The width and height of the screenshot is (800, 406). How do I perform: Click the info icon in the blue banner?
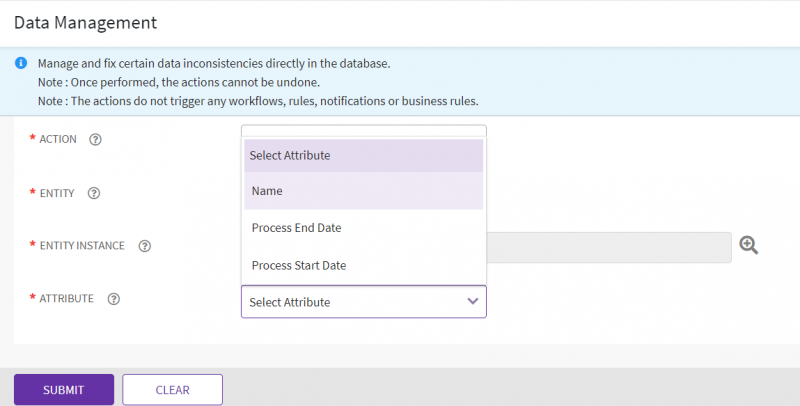(21, 63)
